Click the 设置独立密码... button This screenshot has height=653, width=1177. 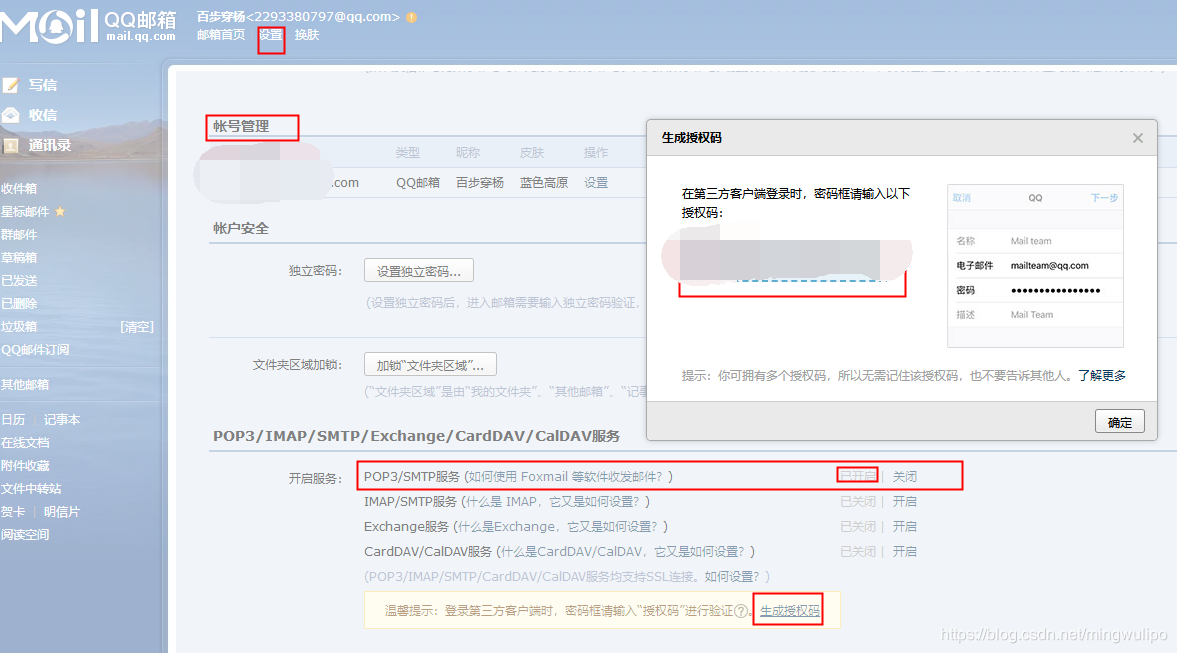coord(419,271)
